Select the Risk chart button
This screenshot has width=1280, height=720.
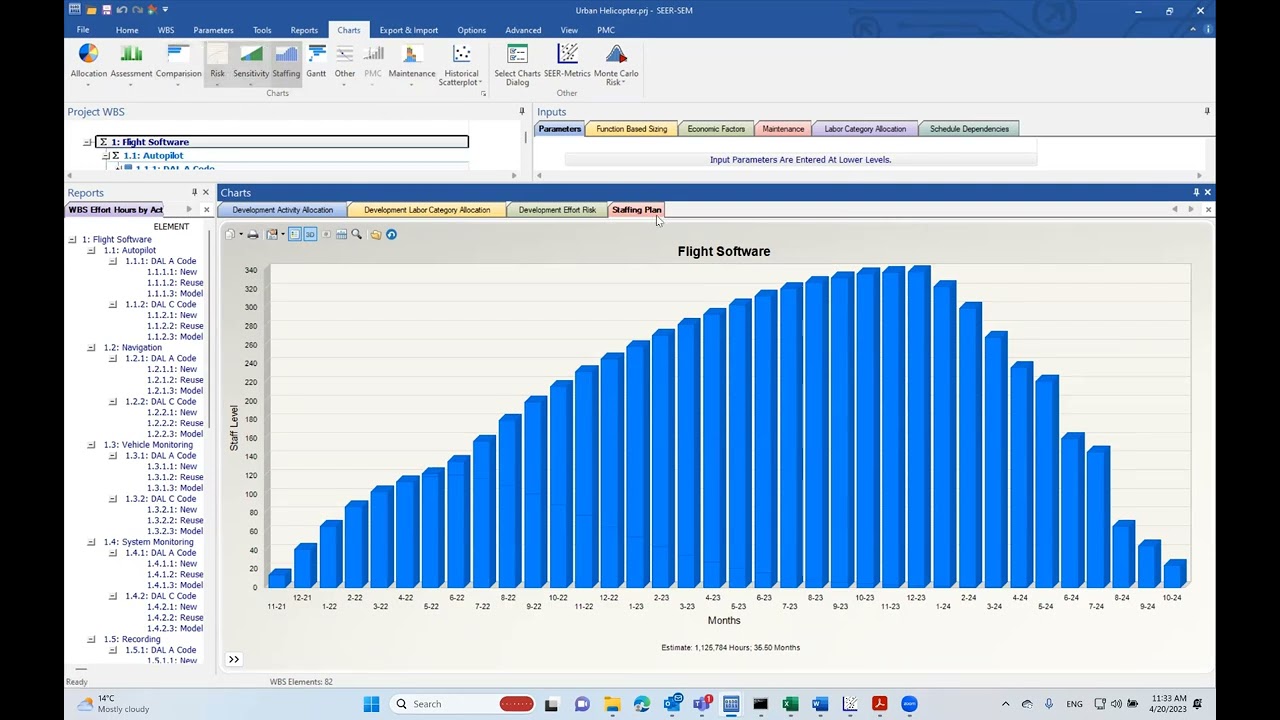tap(217, 62)
